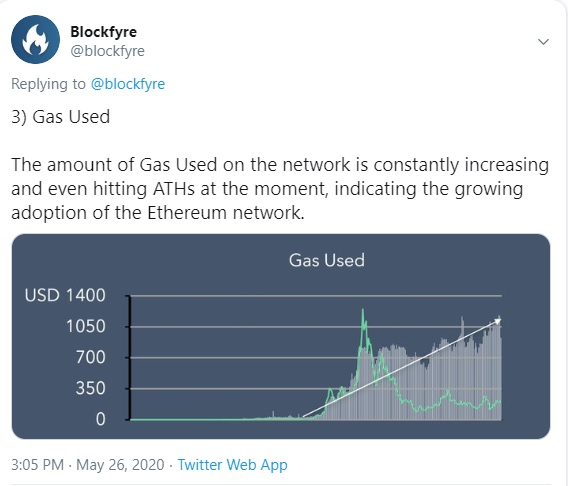The image size is (568, 486).
Task: Select the word 'Ethereum' in the tweet
Action: pos(187,213)
